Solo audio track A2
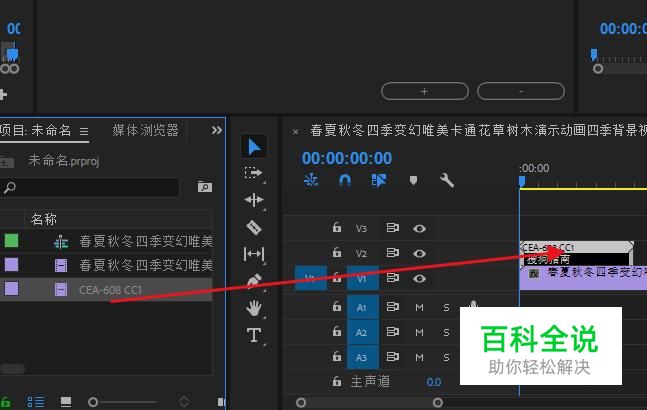This screenshot has height=410, width=647. click(x=446, y=332)
